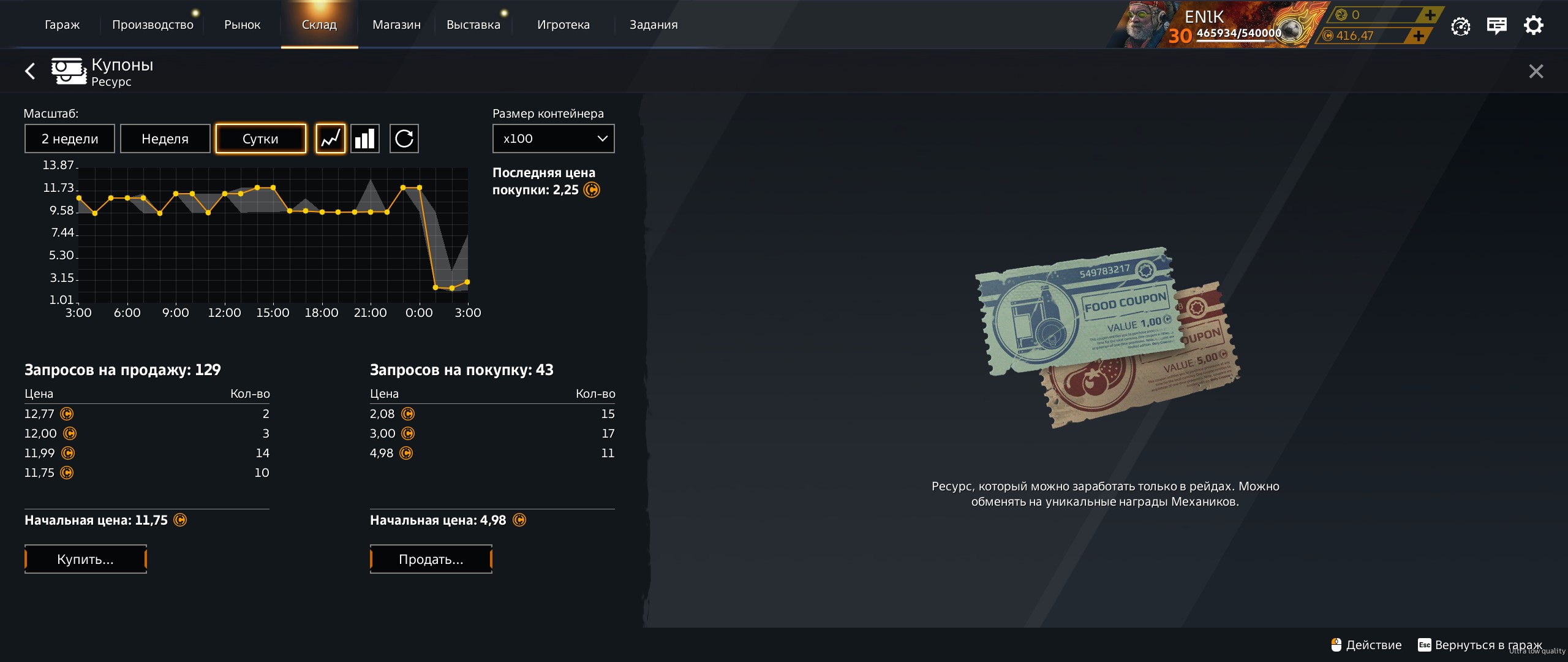The height and width of the screenshot is (662, 1568).
Task: Open the settings gear icon
Action: click(1534, 26)
